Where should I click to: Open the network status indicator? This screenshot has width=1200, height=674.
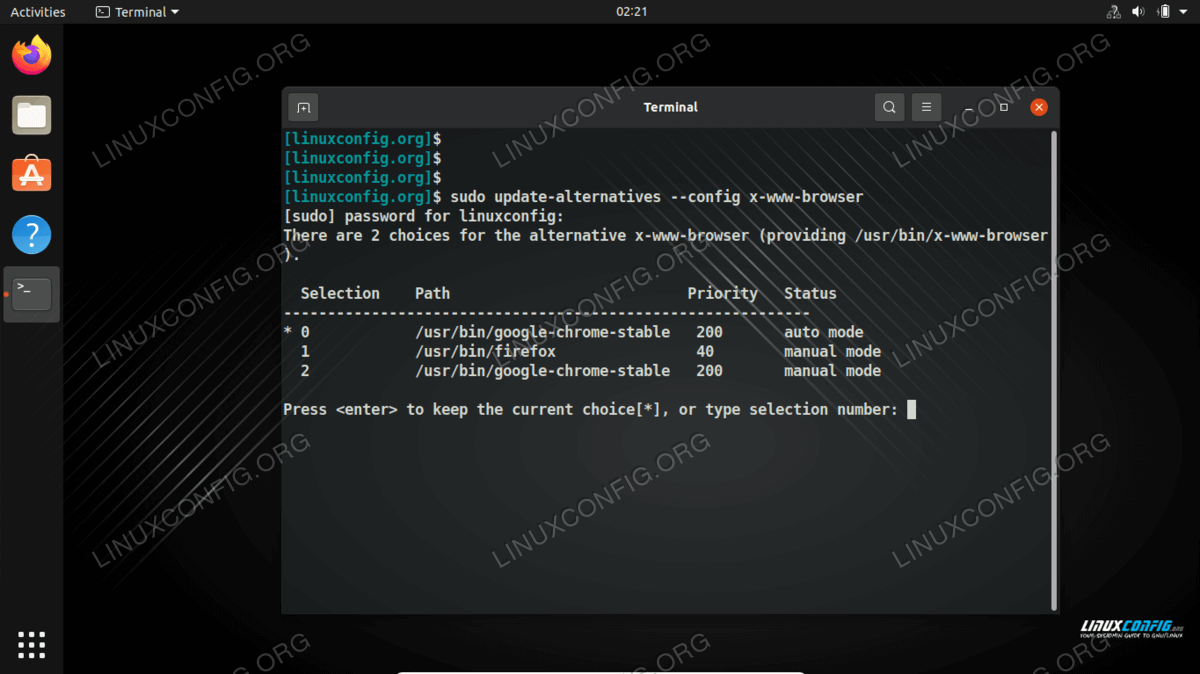click(1114, 12)
